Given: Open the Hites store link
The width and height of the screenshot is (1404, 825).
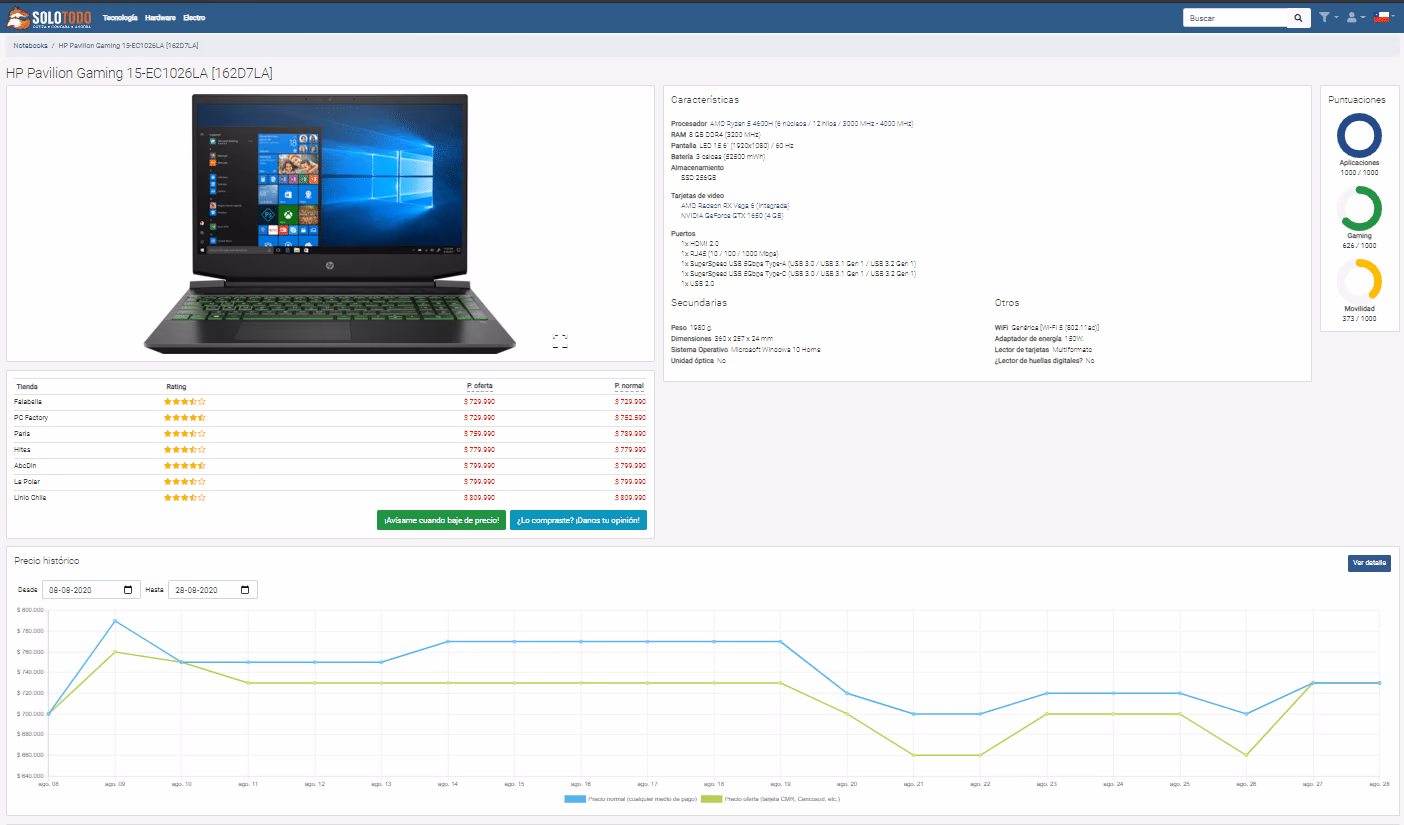Looking at the screenshot, I should click(23, 450).
